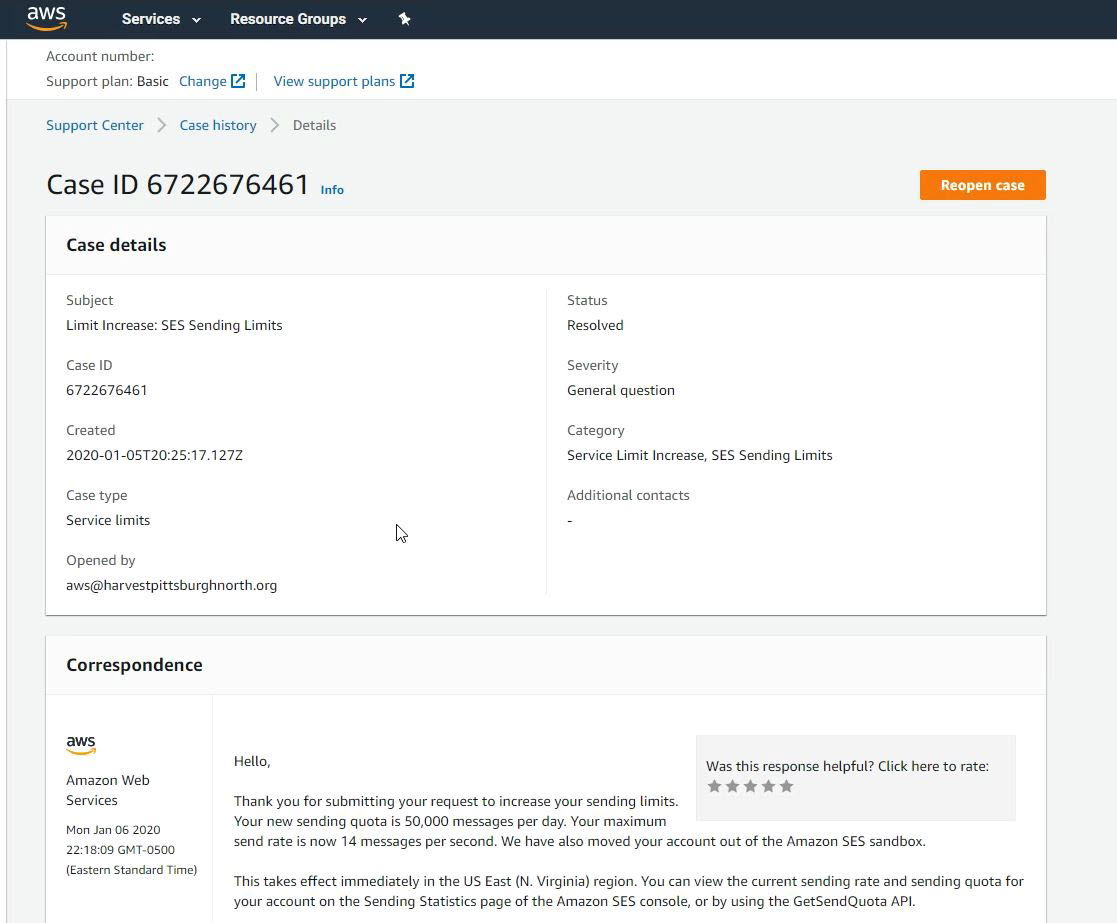The height and width of the screenshot is (923, 1117).
Task: Click the Reopen case button
Action: [982, 185]
